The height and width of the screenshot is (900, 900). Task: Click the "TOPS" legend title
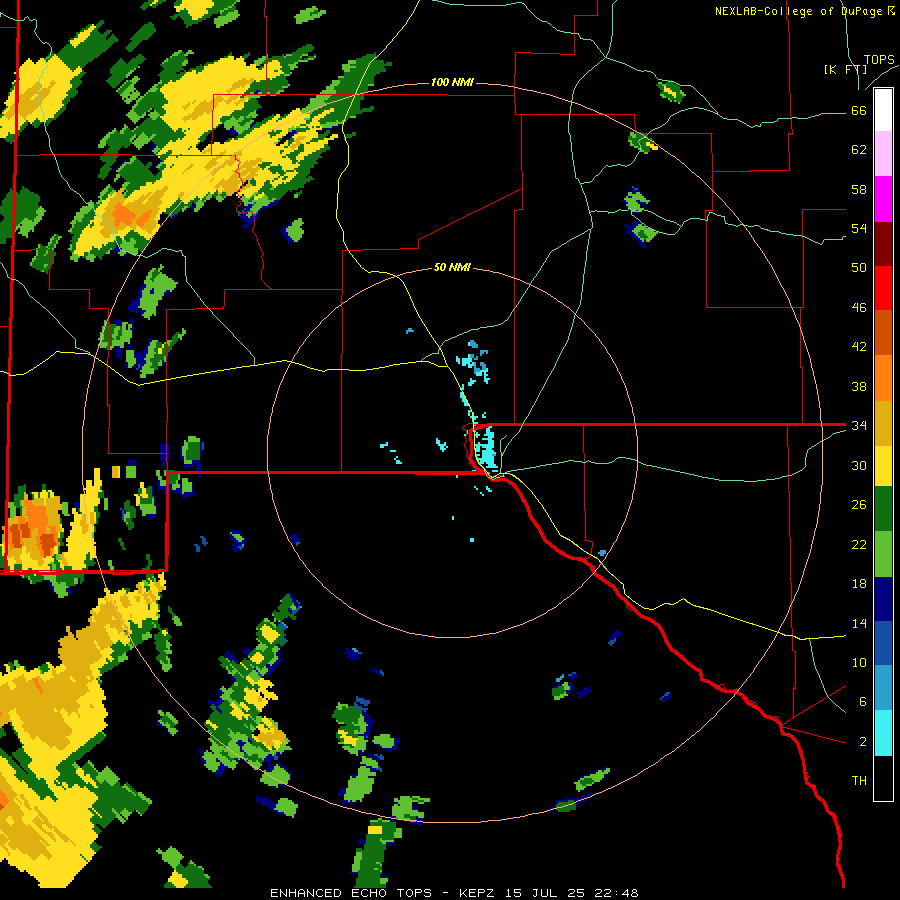click(879, 60)
